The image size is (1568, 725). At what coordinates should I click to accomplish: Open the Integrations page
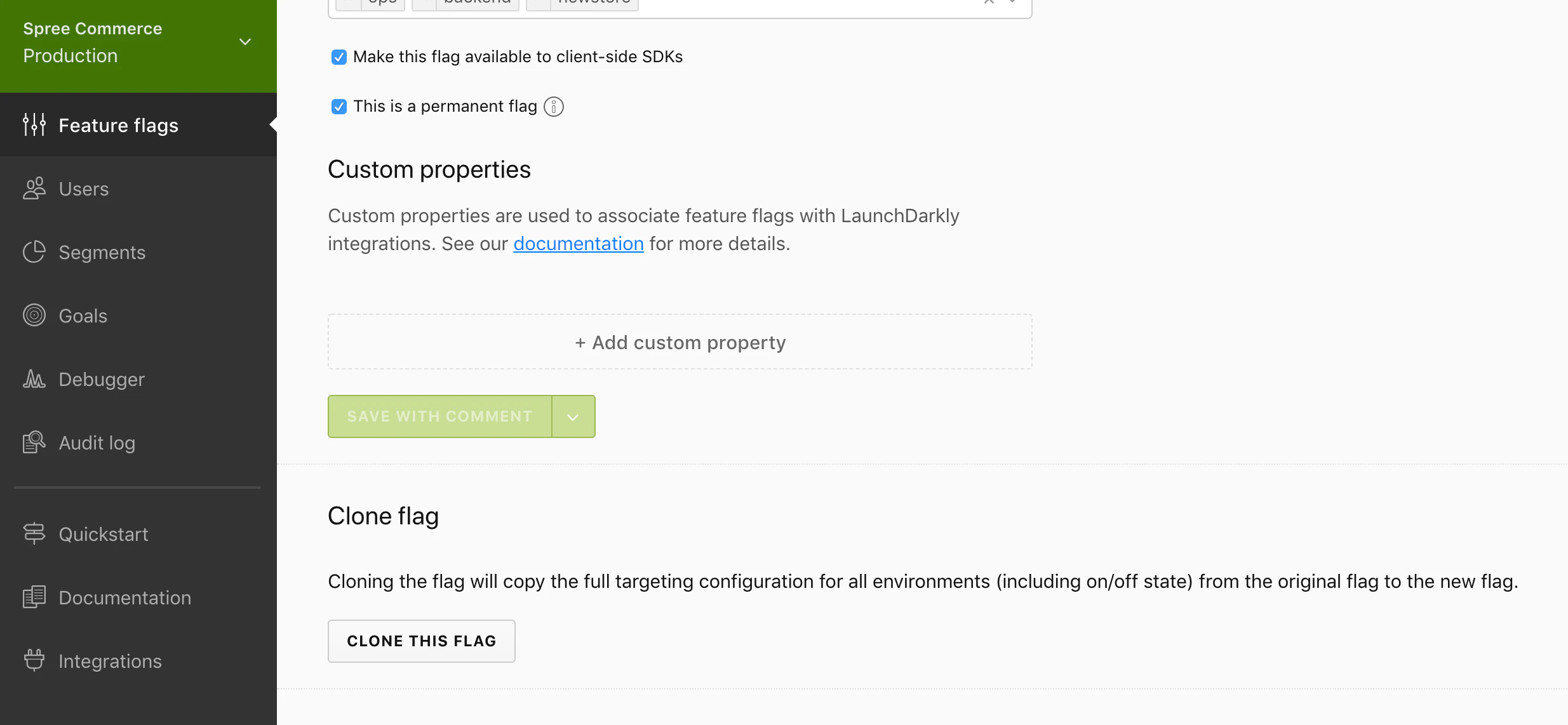pyautogui.click(x=109, y=661)
